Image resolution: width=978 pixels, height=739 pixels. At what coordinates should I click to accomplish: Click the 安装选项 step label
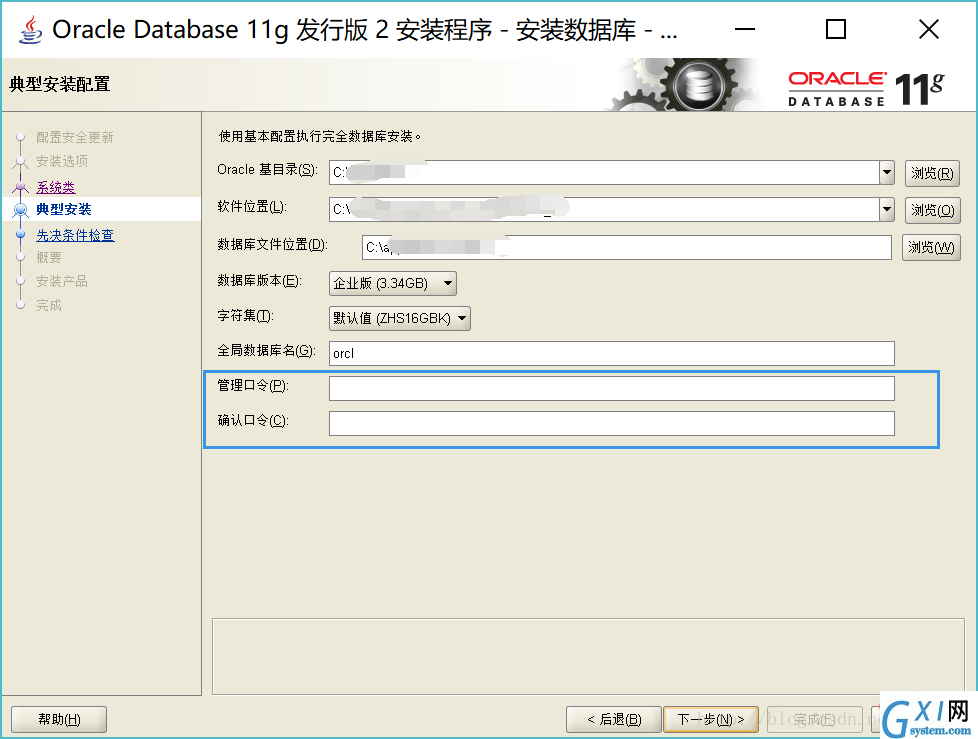click(62, 161)
